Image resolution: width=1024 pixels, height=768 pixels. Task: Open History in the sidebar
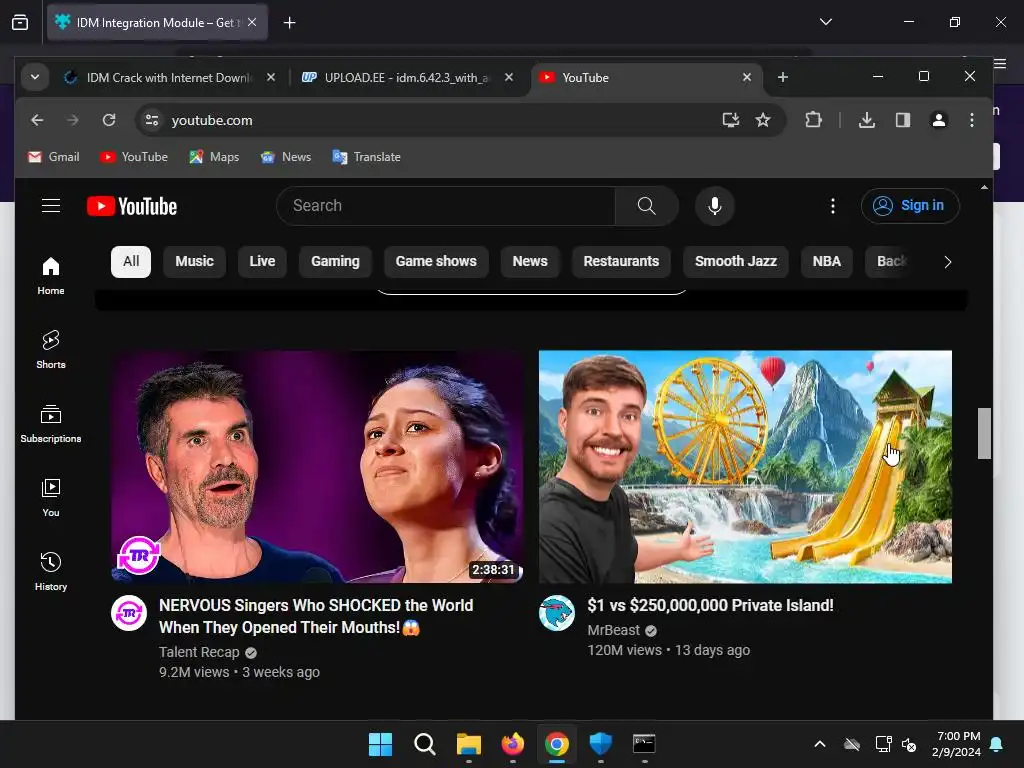pos(51,571)
